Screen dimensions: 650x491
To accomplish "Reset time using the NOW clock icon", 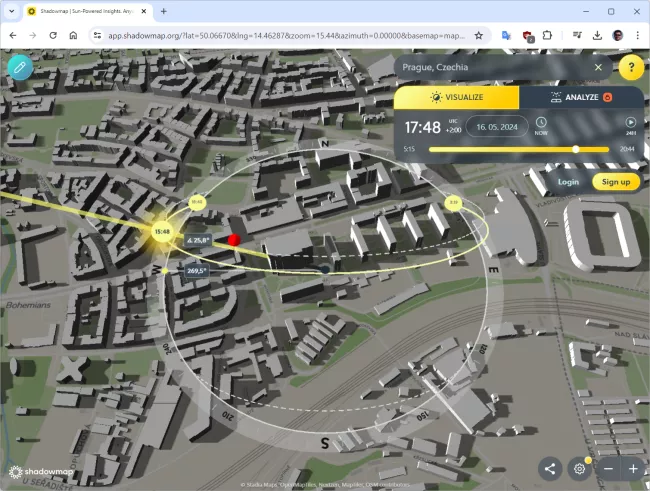I will (x=541, y=126).
